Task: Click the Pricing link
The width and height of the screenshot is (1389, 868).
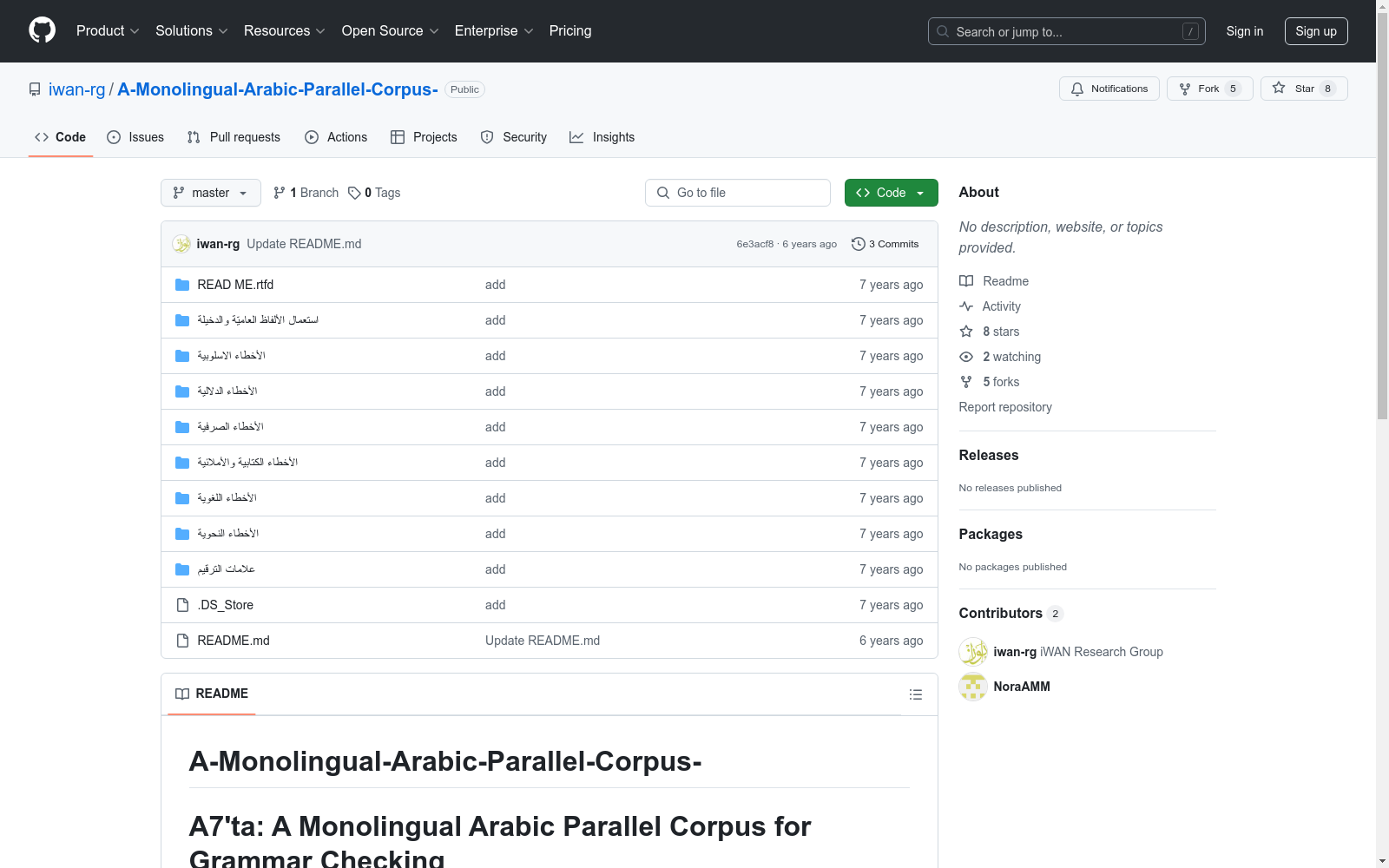Action: pos(570,31)
